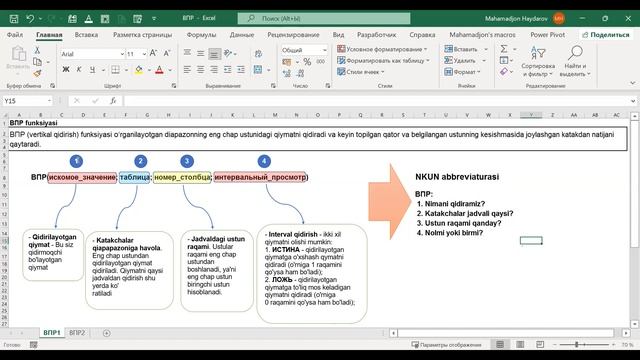
Task: Increase indent
Action: [x=241, y=70]
